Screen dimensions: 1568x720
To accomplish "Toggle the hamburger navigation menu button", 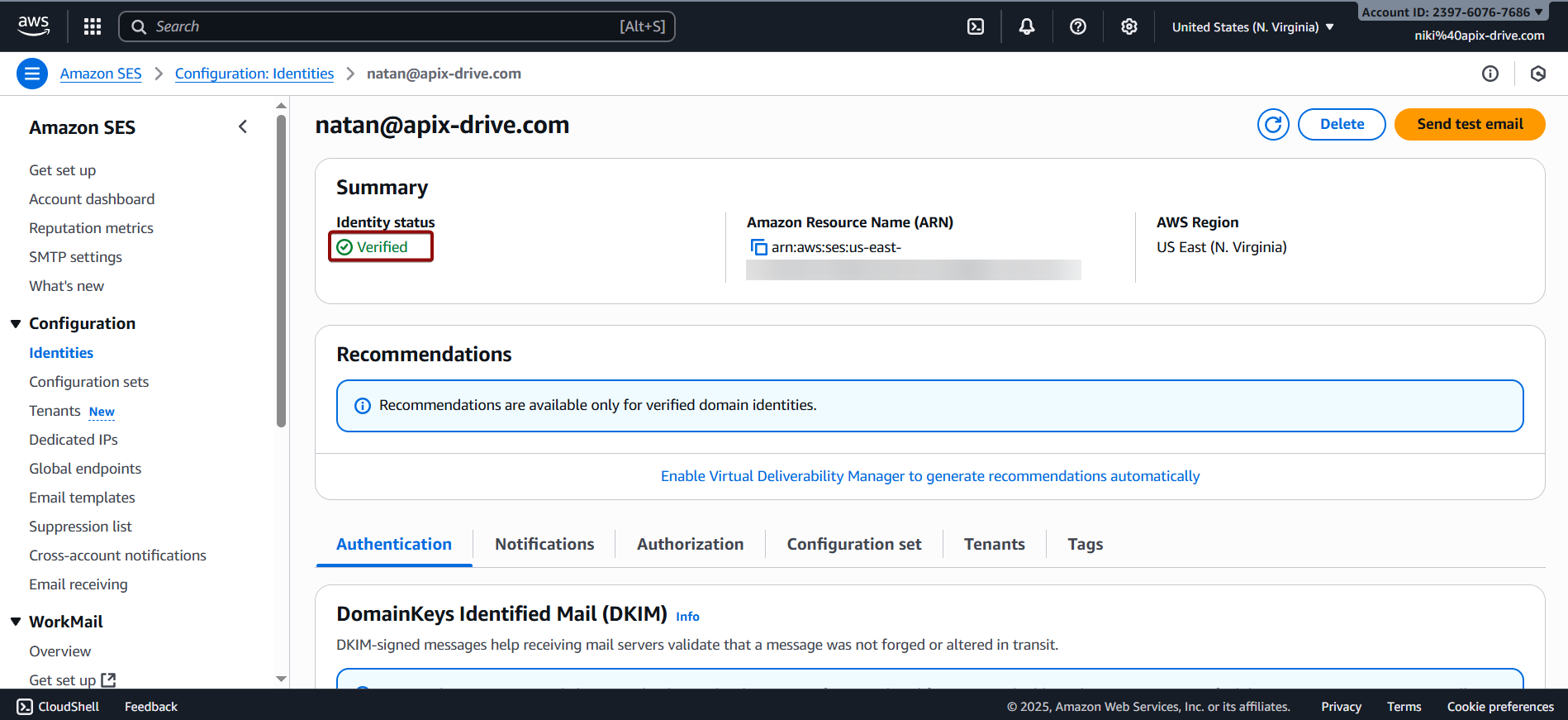I will coord(31,74).
